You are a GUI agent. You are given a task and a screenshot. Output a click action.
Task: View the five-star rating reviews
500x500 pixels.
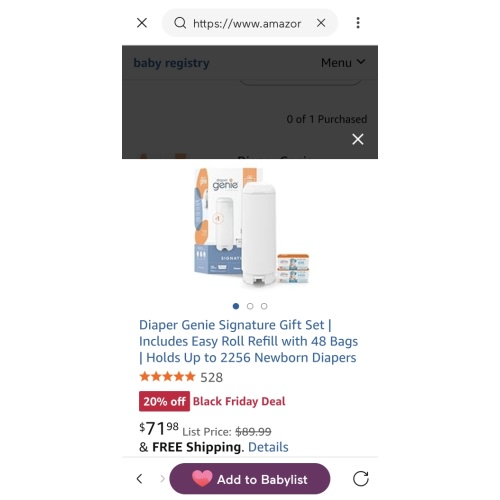point(167,377)
